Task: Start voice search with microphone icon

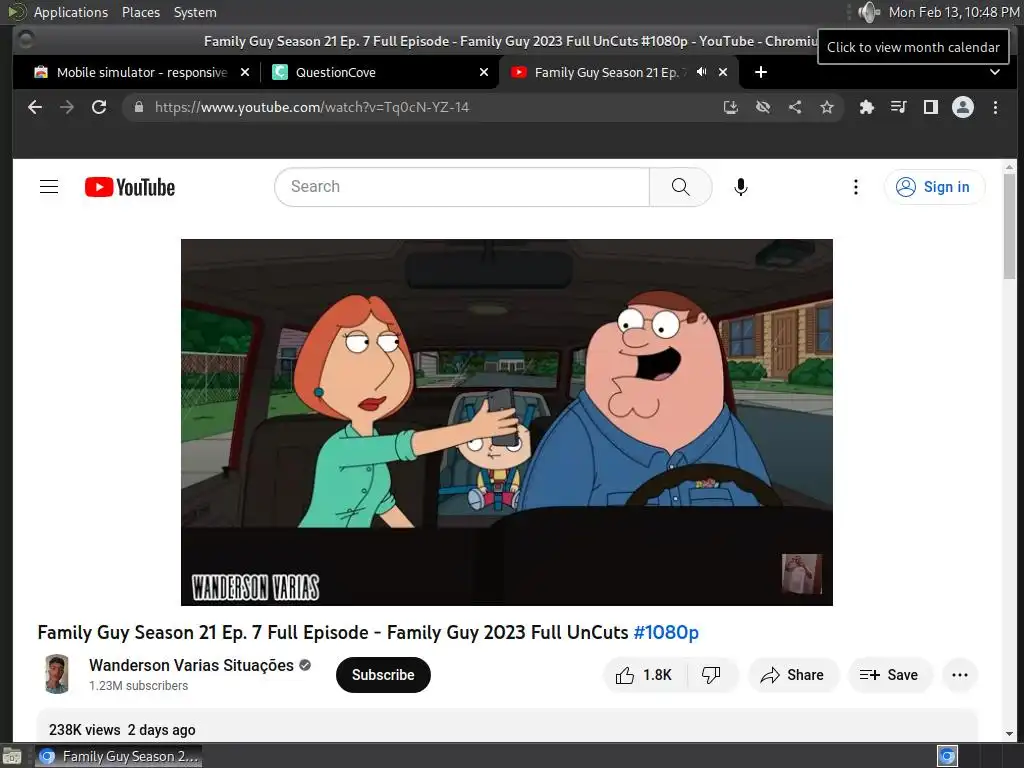Action: click(x=741, y=187)
